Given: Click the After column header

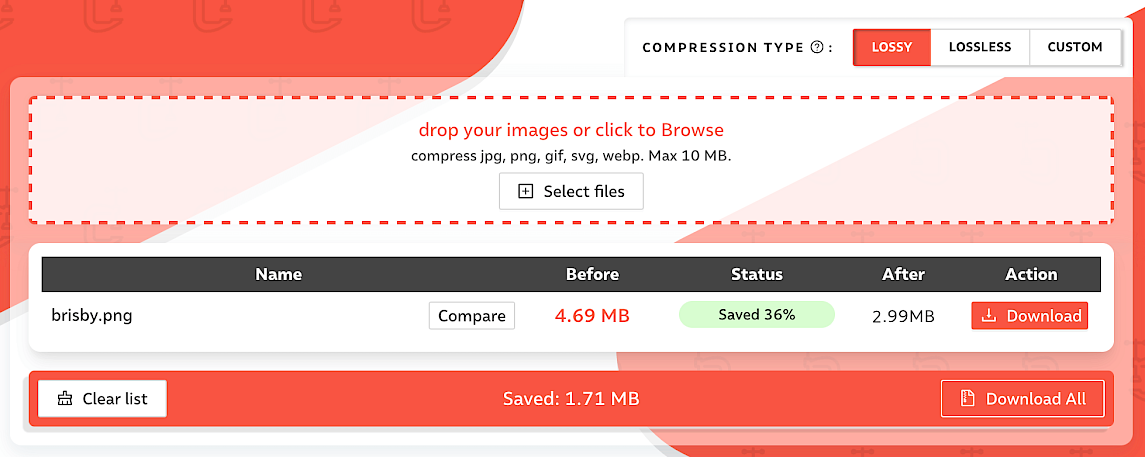Looking at the screenshot, I should (903, 274).
